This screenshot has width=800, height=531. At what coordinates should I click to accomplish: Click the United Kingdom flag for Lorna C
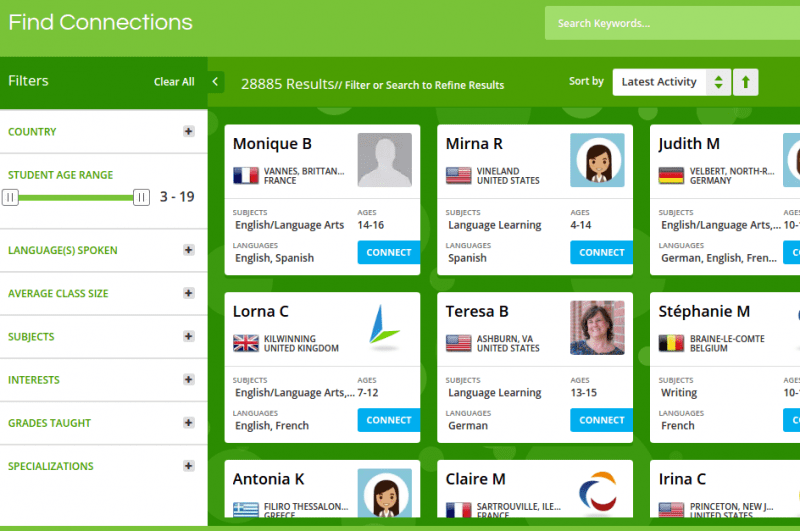[246, 344]
